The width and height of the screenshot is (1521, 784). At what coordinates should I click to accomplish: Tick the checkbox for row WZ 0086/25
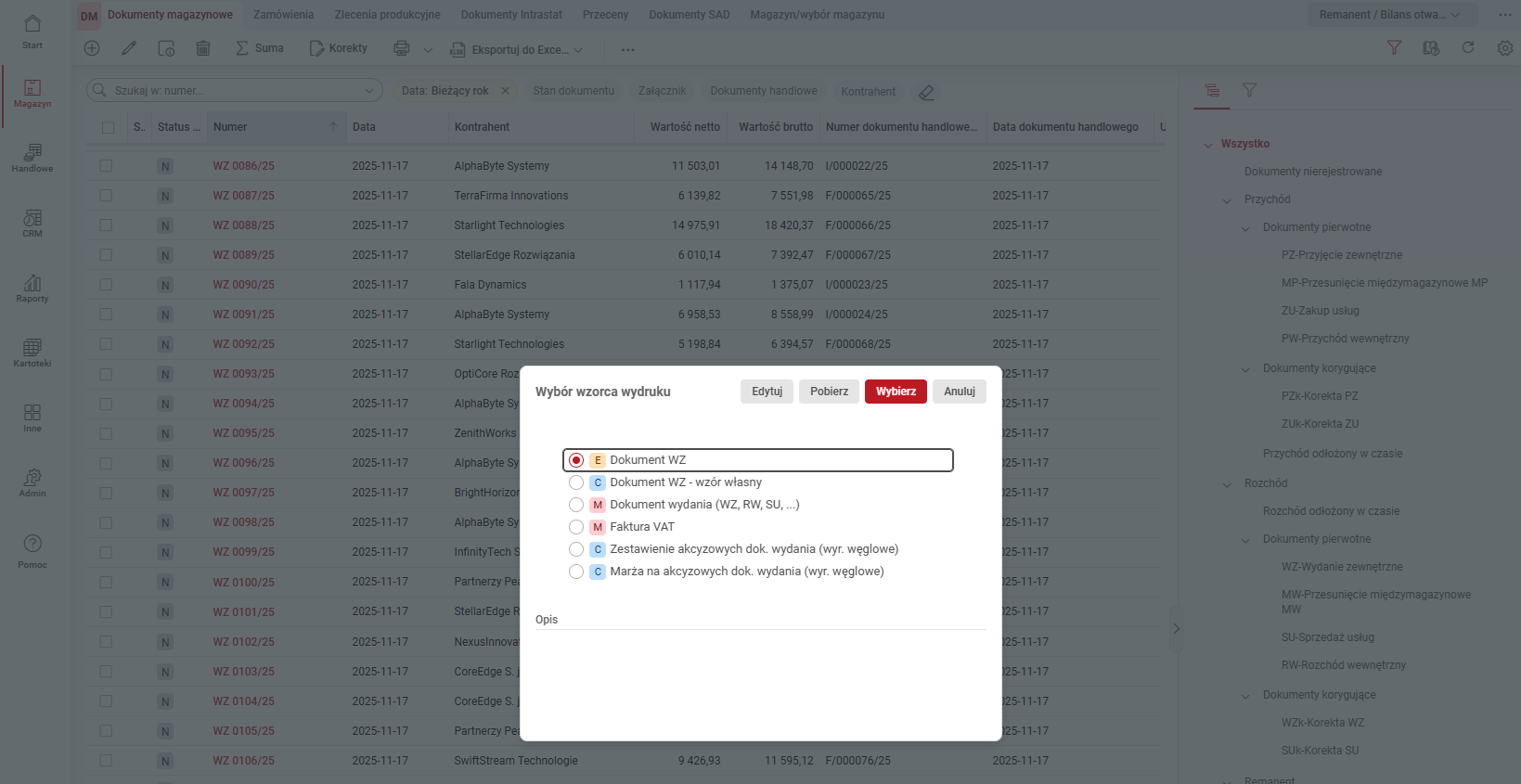pyautogui.click(x=106, y=166)
